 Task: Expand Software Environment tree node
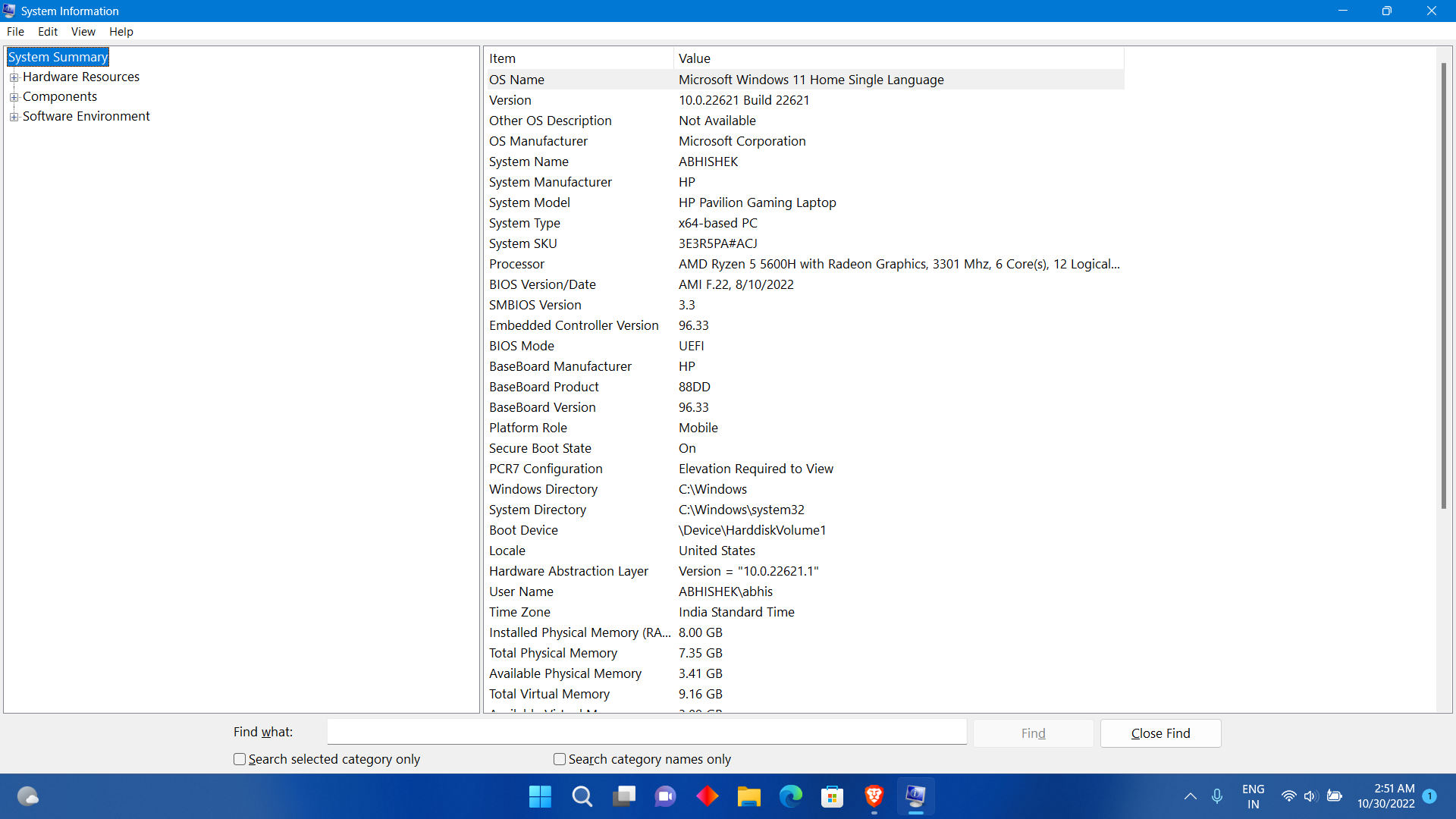(14, 117)
